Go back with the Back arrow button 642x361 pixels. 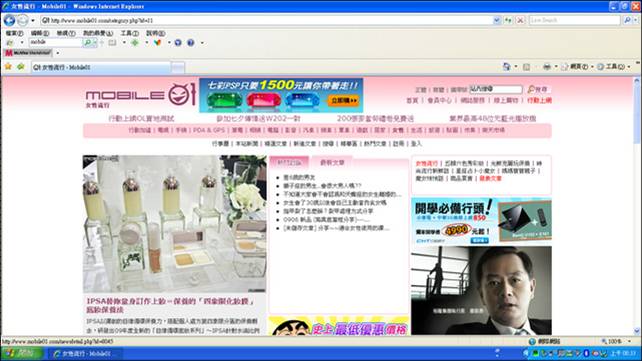click(x=9, y=20)
